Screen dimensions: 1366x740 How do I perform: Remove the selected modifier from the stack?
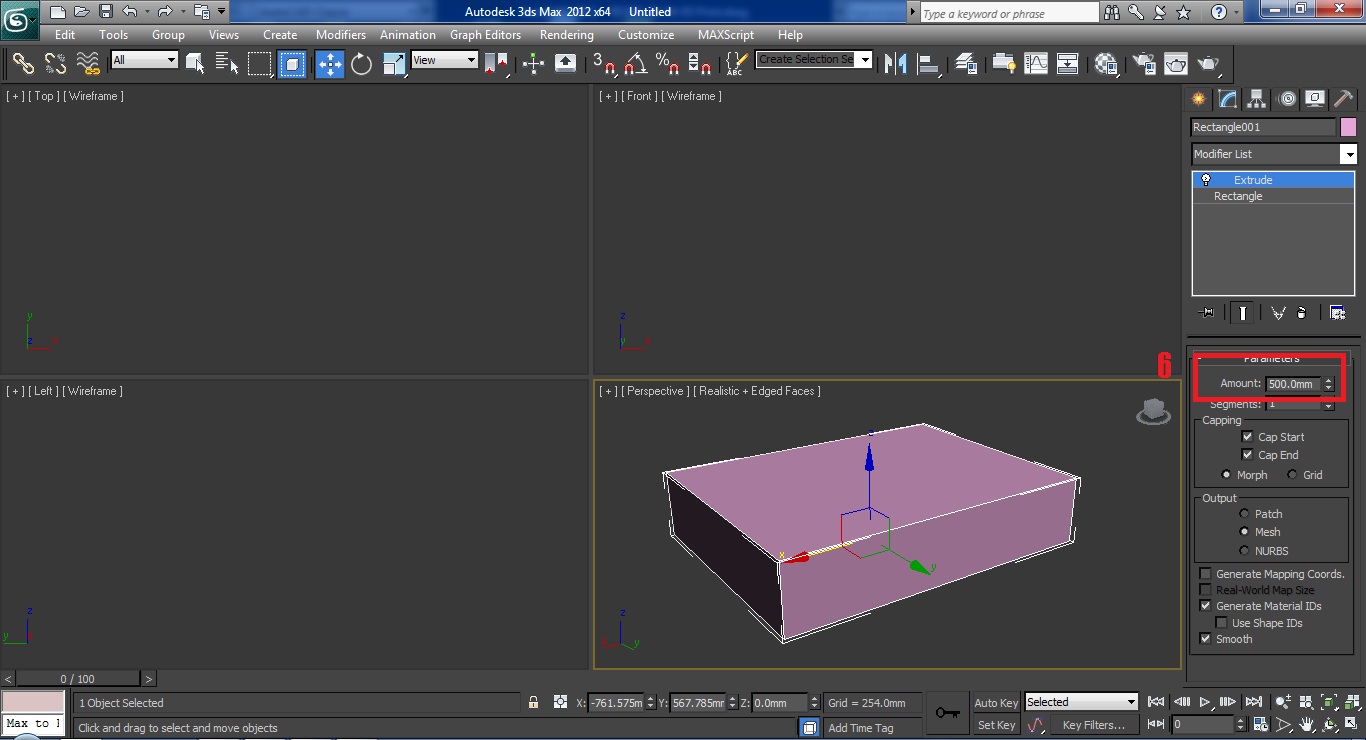click(x=1301, y=312)
